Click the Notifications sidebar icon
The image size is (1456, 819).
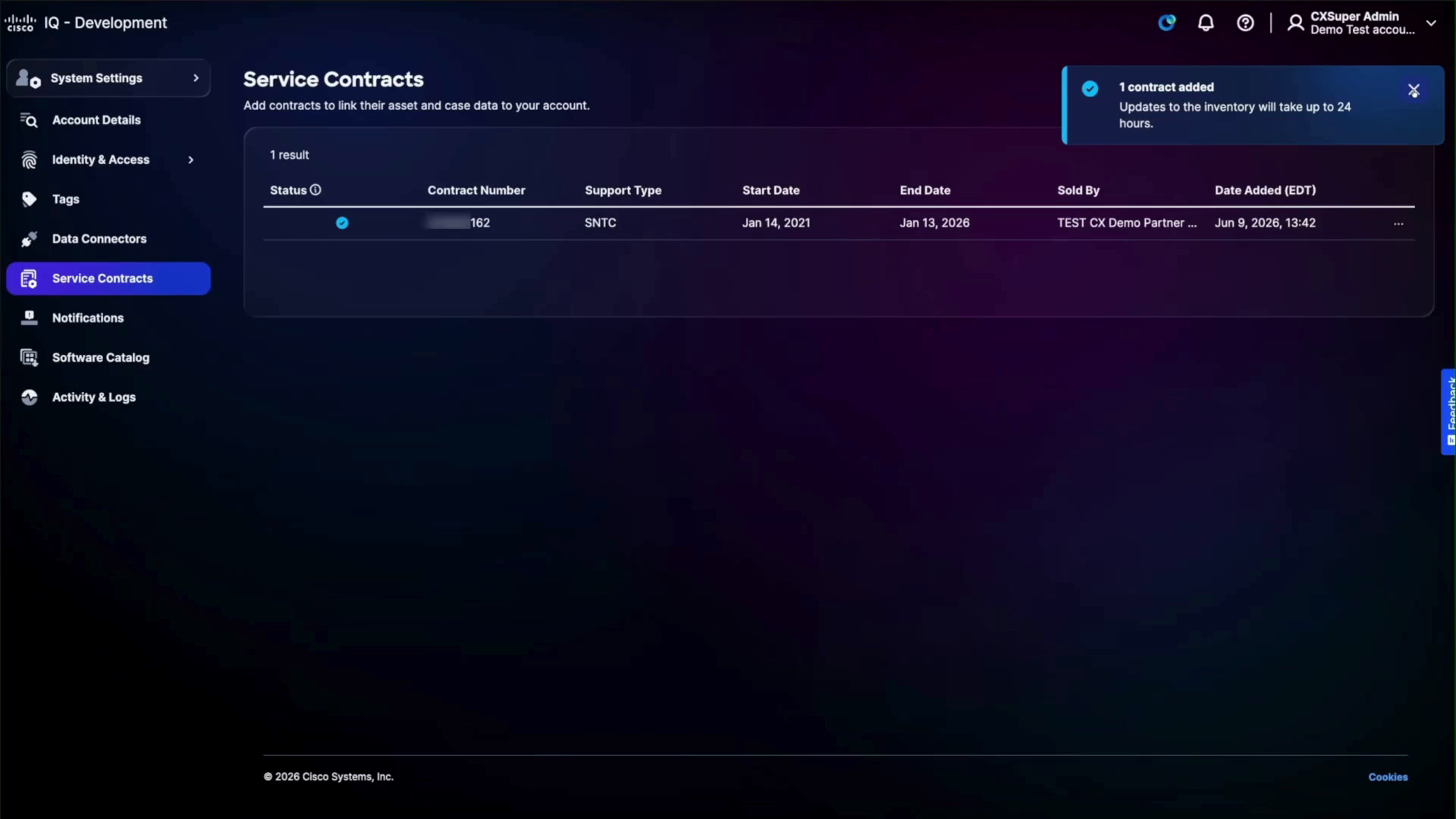coord(29,318)
